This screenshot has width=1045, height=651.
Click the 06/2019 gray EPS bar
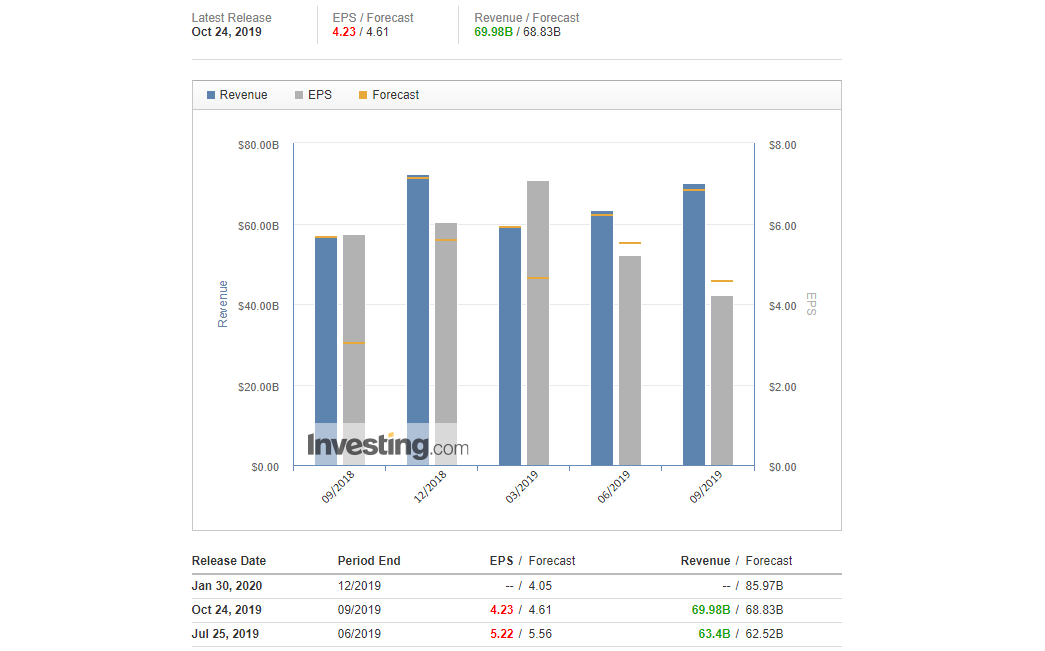(630, 360)
